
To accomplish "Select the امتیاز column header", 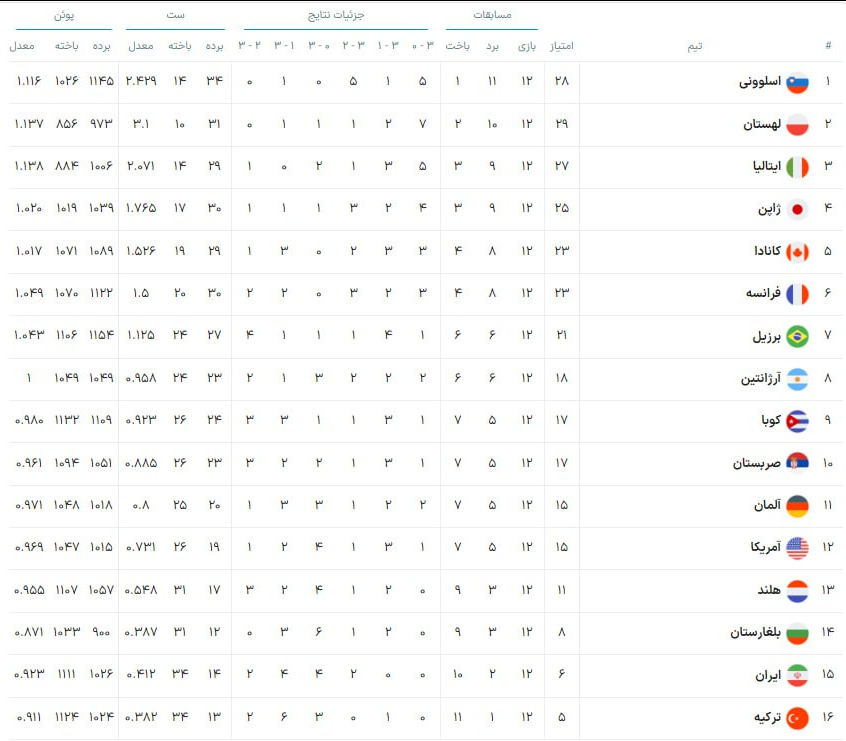I will click(x=561, y=46).
